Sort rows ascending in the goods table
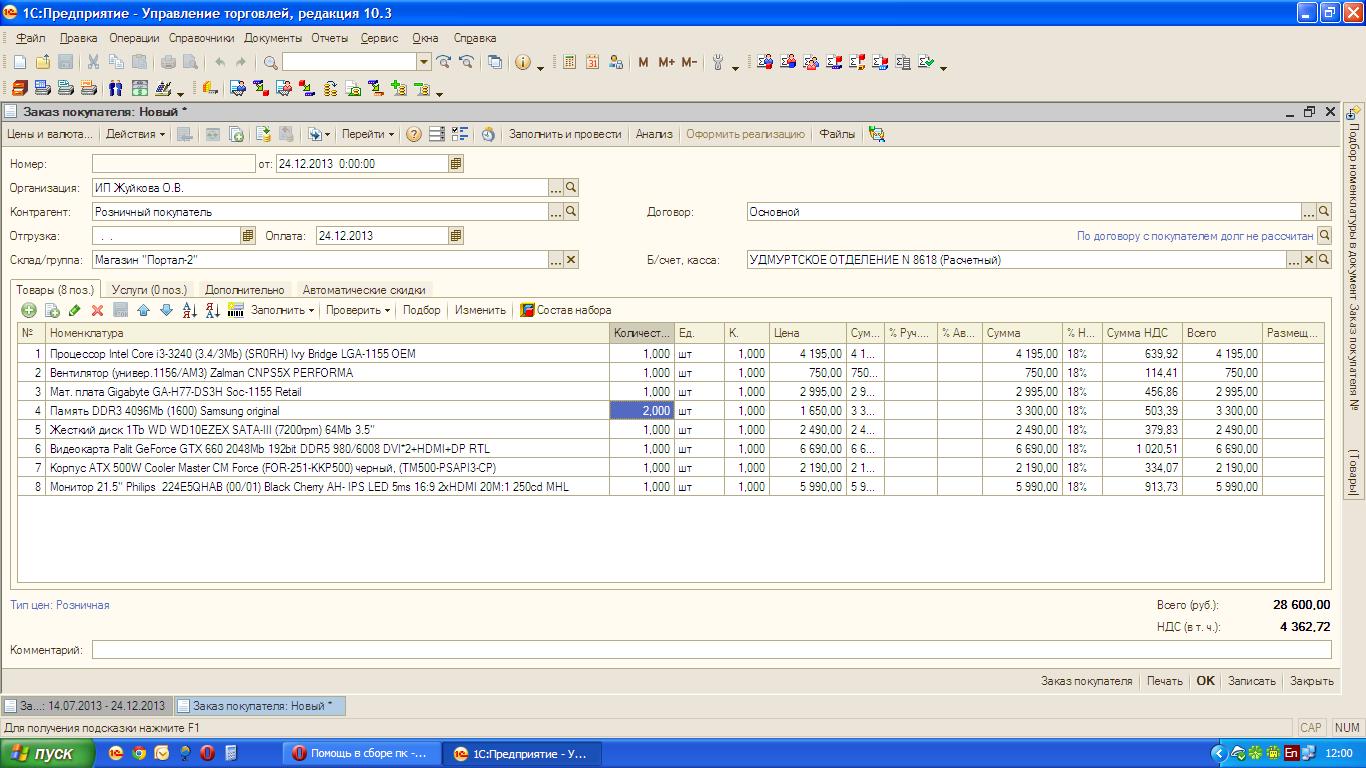 (x=190, y=311)
